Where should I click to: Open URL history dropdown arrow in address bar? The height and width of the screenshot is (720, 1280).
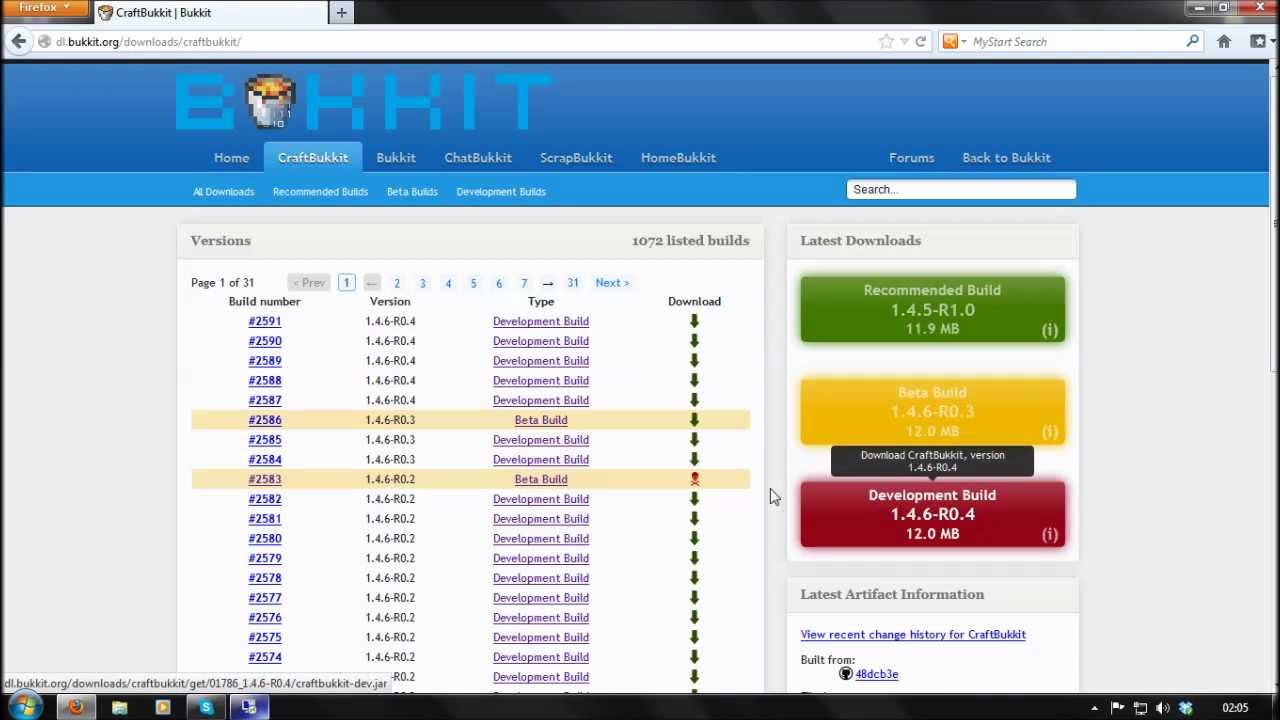tap(905, 41)
